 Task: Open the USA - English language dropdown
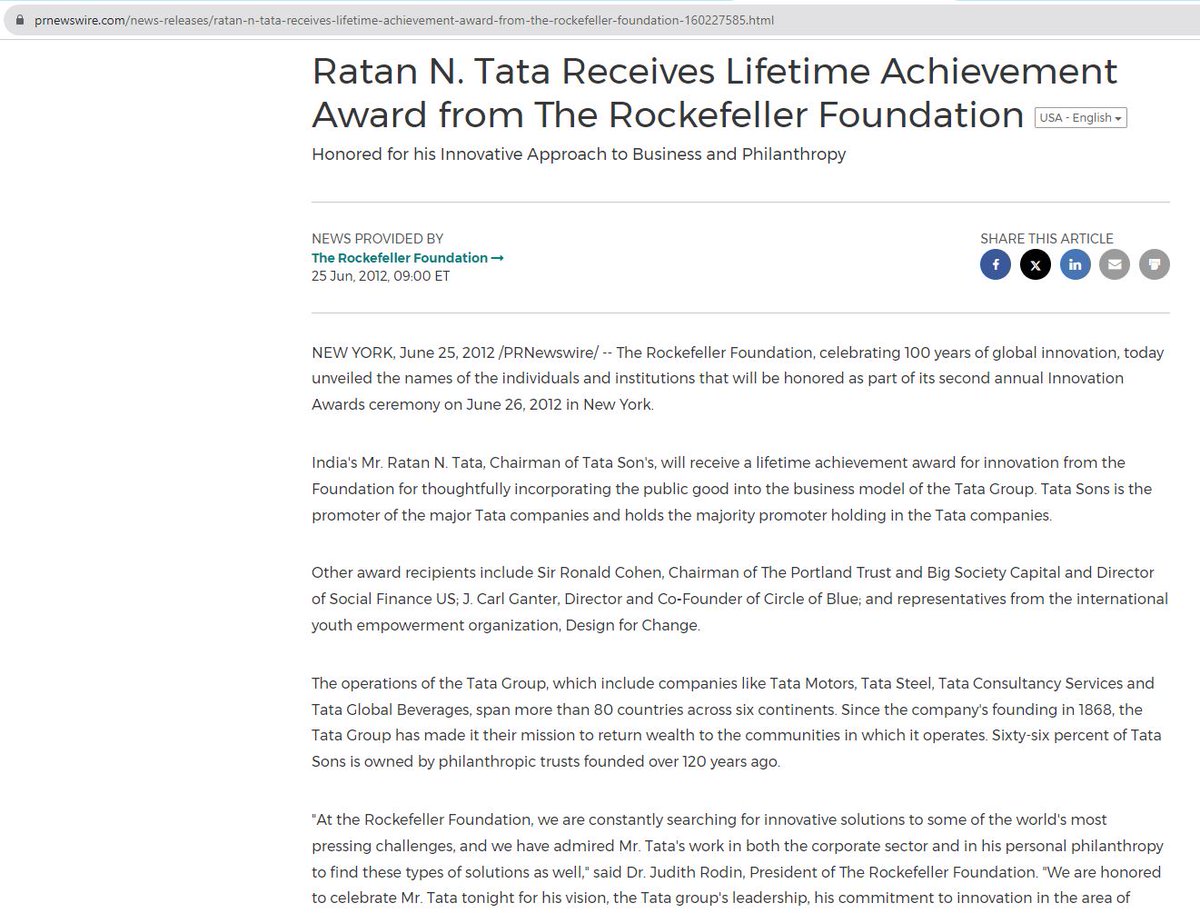coord(1081,117)
